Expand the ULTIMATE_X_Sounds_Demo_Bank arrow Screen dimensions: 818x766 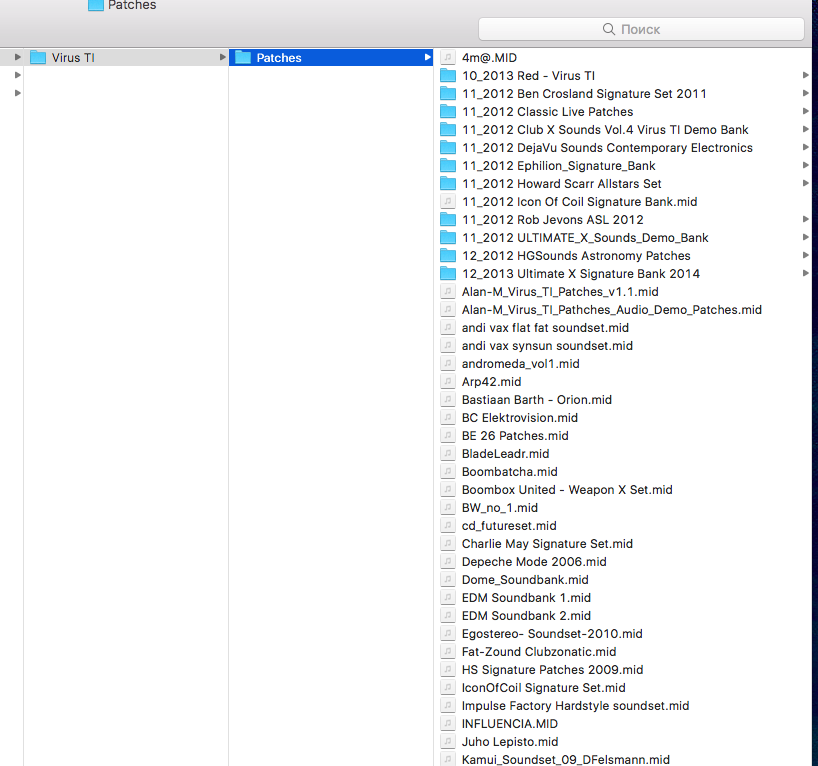click(x=805, y=237)
